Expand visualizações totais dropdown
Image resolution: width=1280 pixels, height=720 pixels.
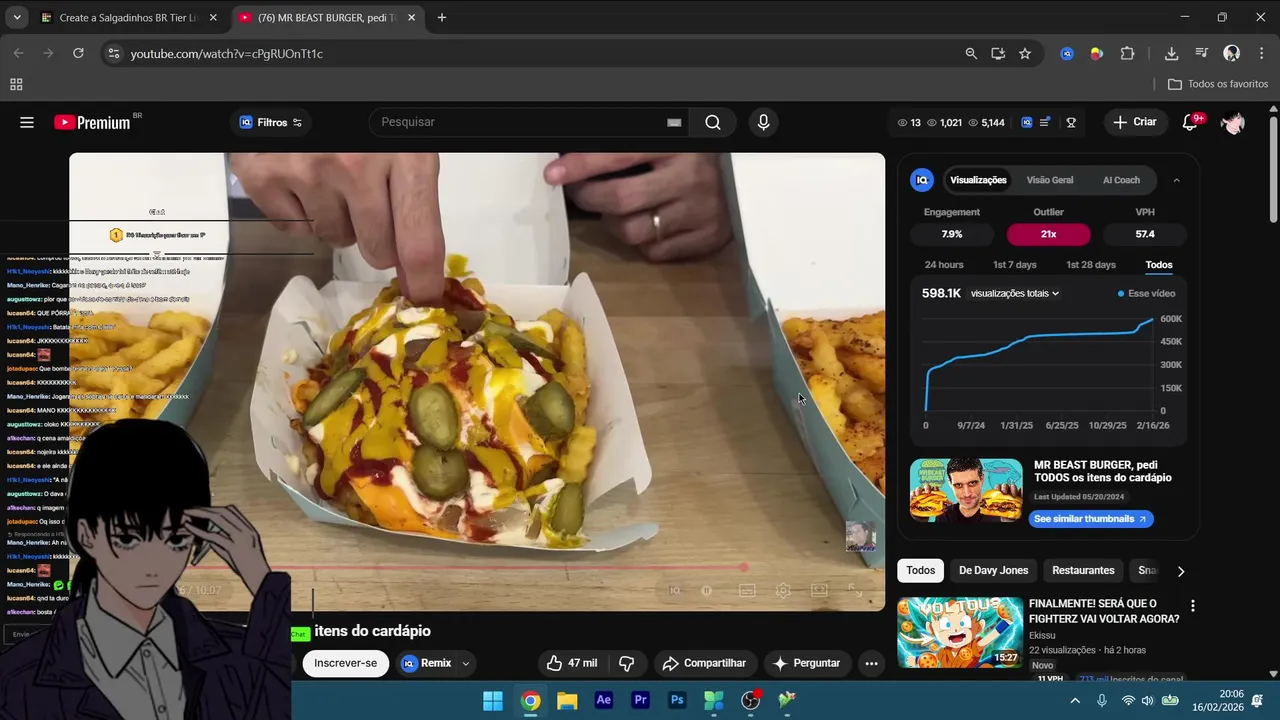[x=1014, y=293]
